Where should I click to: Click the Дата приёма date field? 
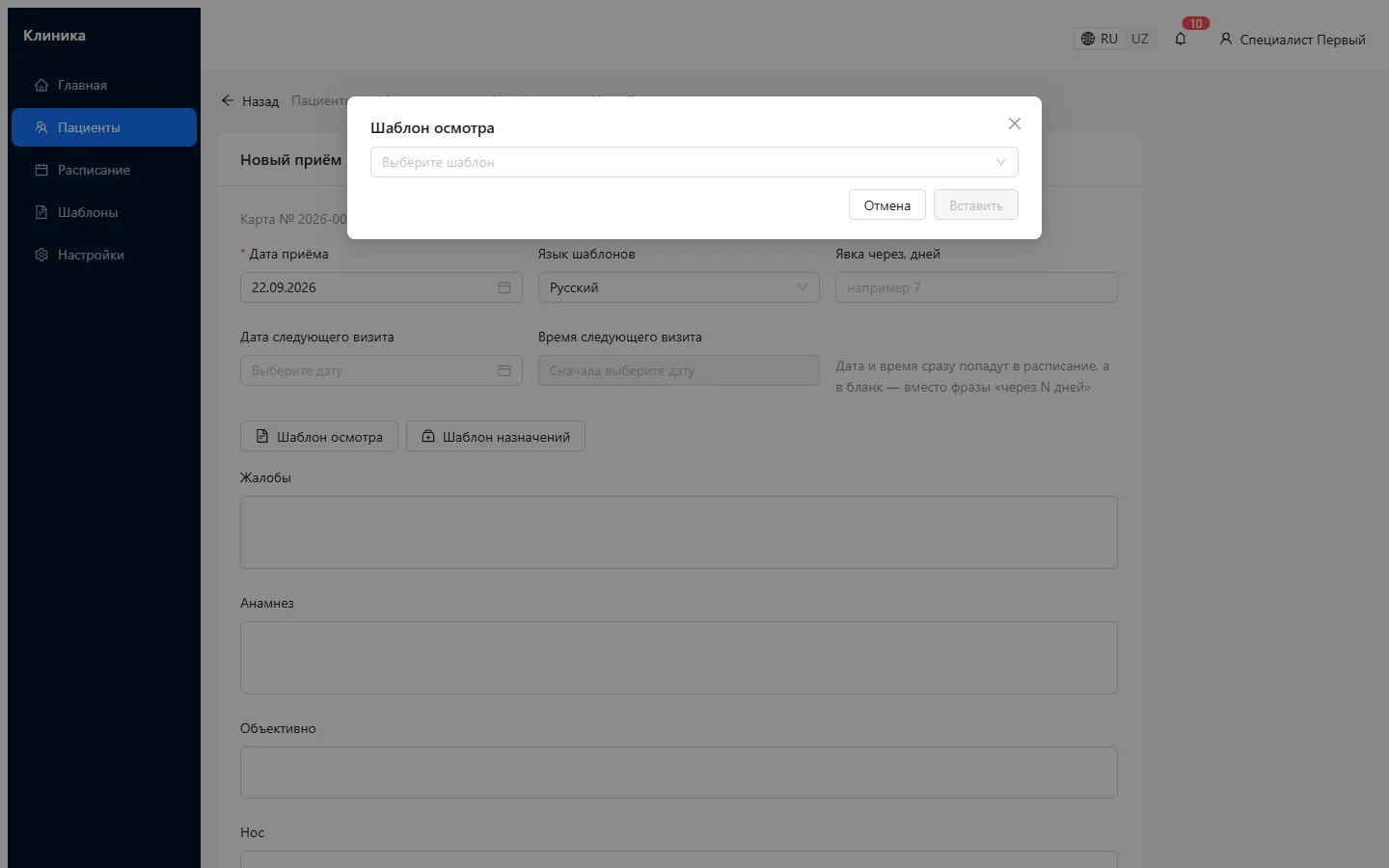[x=381, y=287]
